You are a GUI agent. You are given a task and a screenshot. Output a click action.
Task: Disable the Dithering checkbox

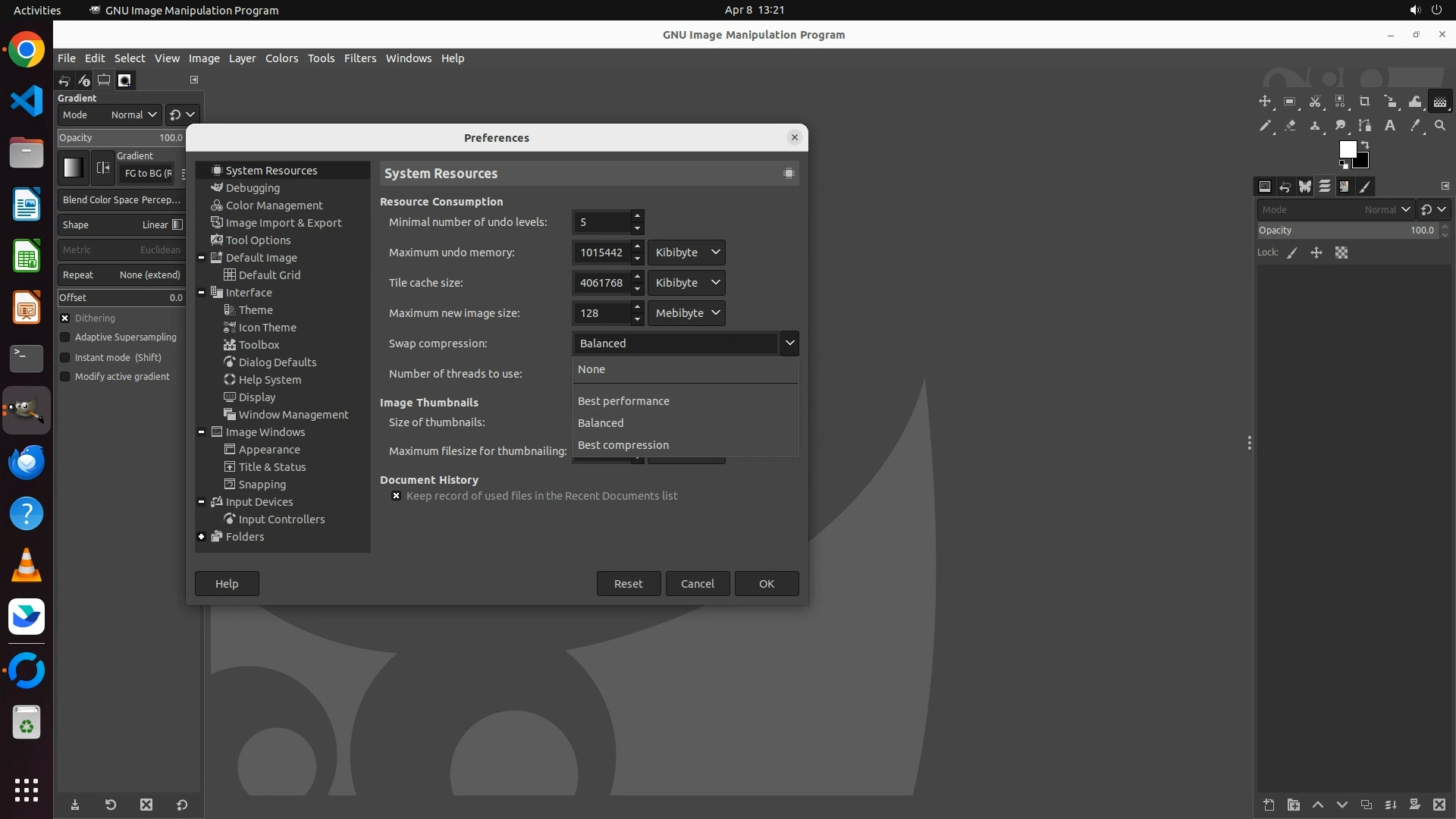pyautogui.click(x=65, y=318)
